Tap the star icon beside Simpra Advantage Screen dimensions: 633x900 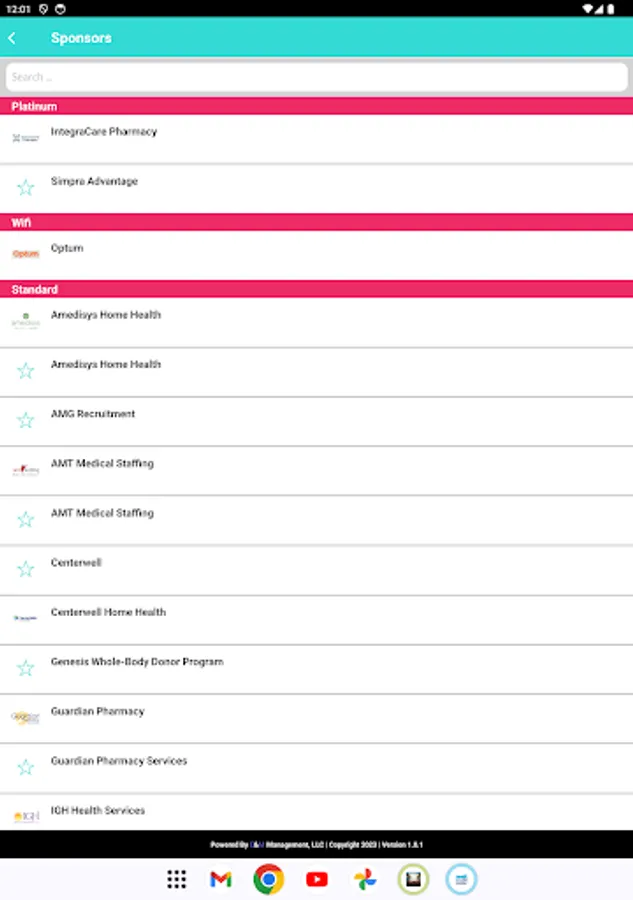26,187
